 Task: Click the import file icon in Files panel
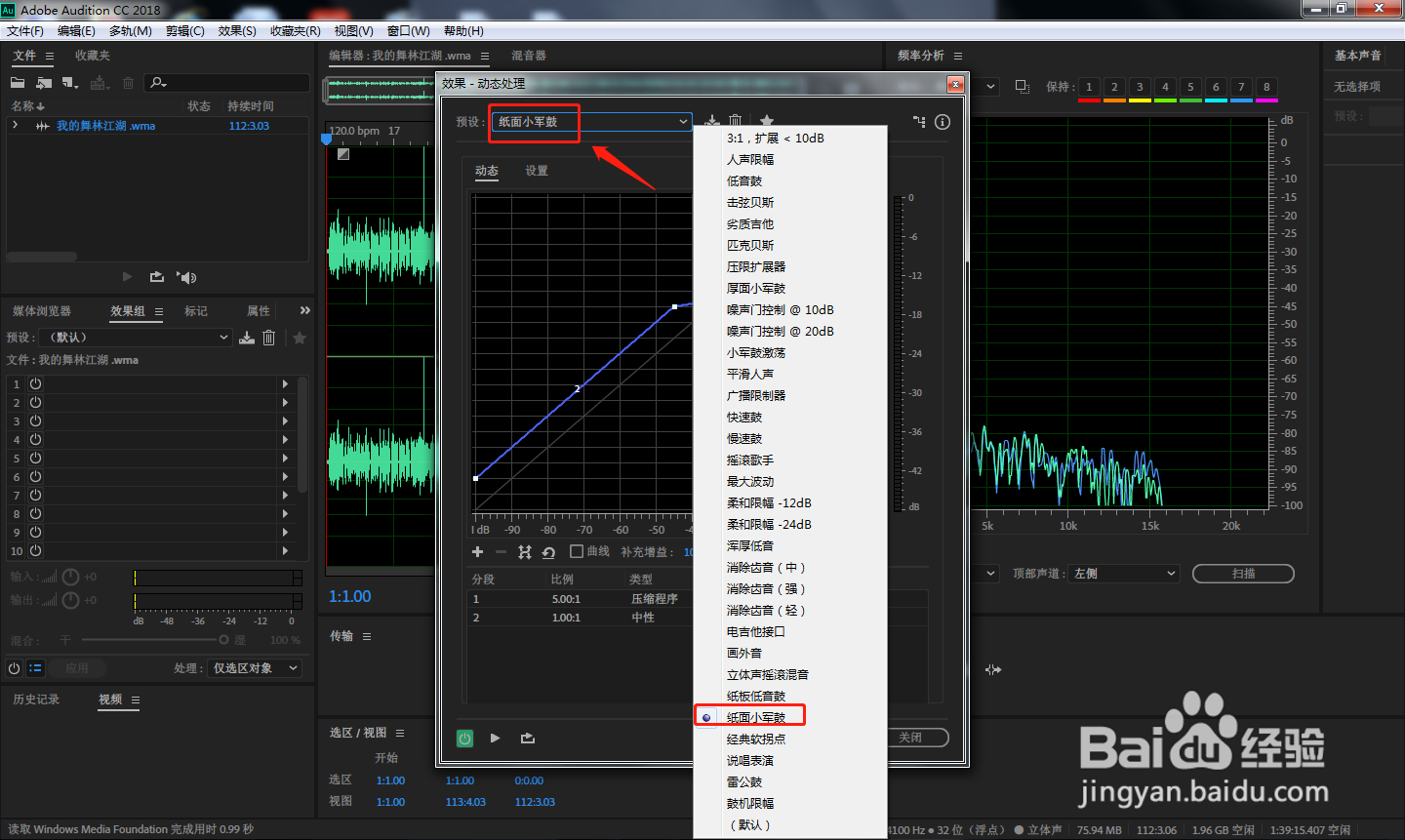pos(44,83)
